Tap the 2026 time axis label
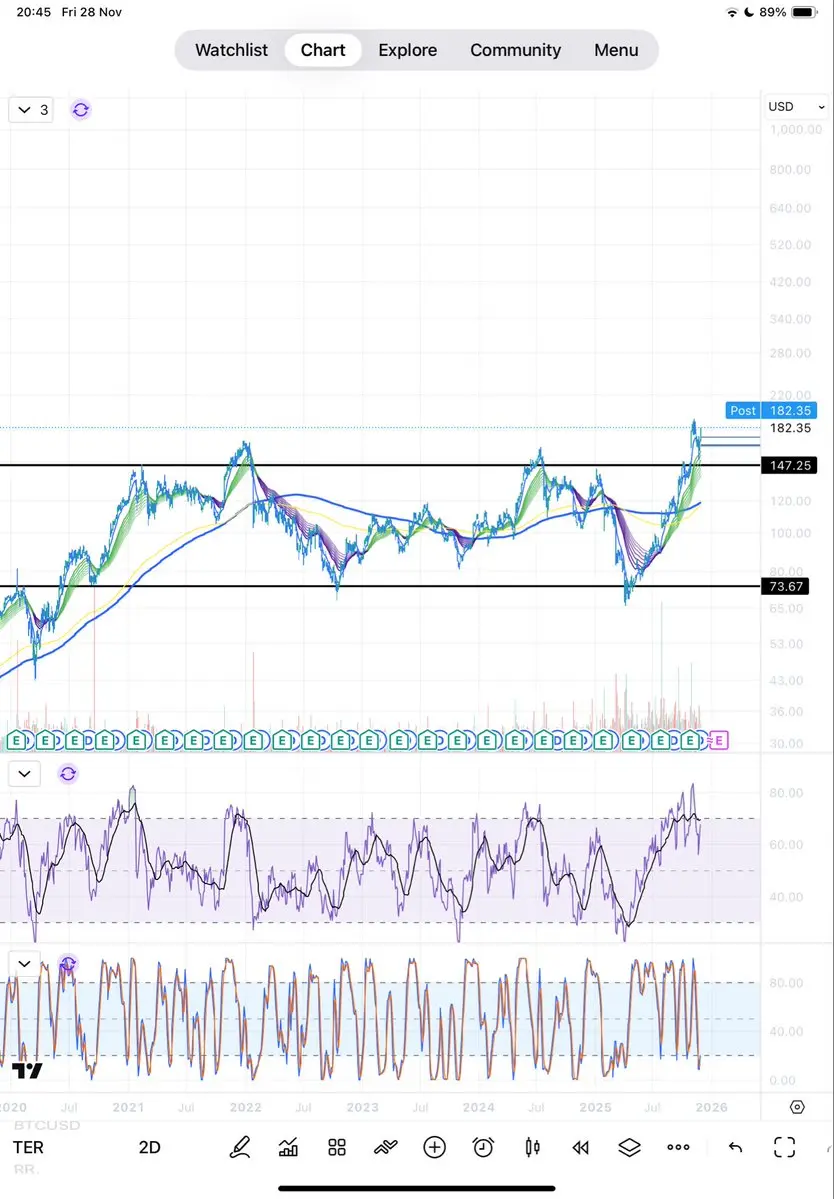This screenshot has width=834, height=1199. 711,1107
